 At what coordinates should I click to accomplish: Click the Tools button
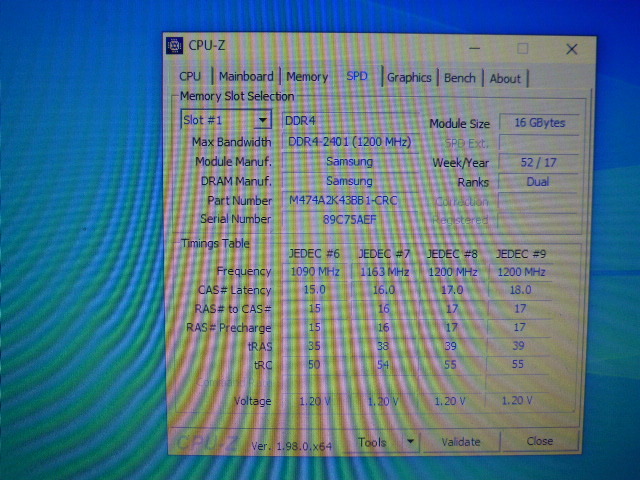[372, 442]
